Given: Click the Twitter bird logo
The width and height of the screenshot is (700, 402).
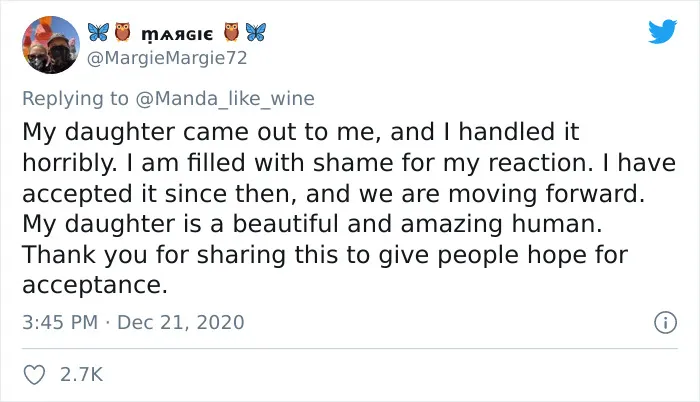Looking at the screenshot, I should [662, 31].
